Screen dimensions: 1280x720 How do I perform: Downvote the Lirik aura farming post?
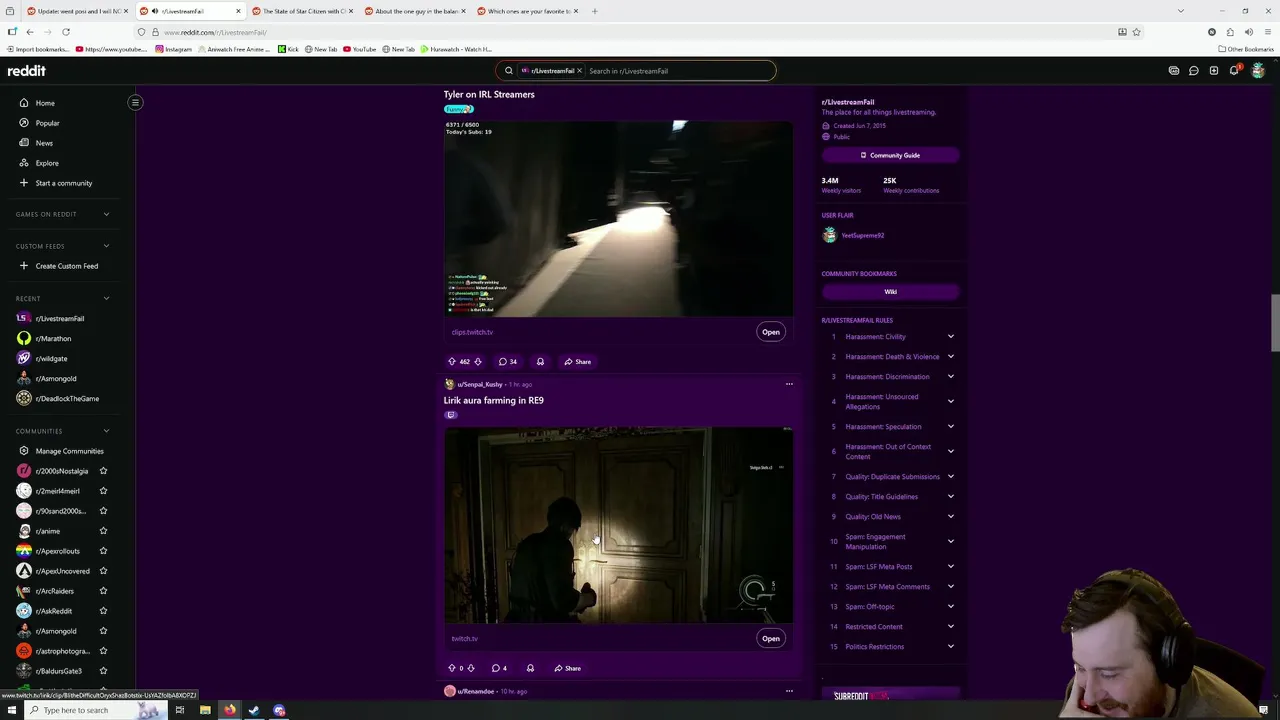coord(471,668)
